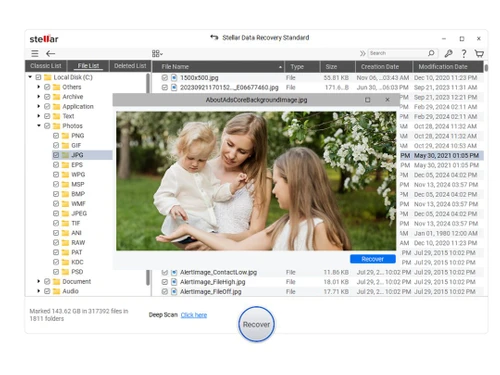Toggle the JPG folder checkbox
This screenshot has width=500, height=375.
(x=56, y=155)
